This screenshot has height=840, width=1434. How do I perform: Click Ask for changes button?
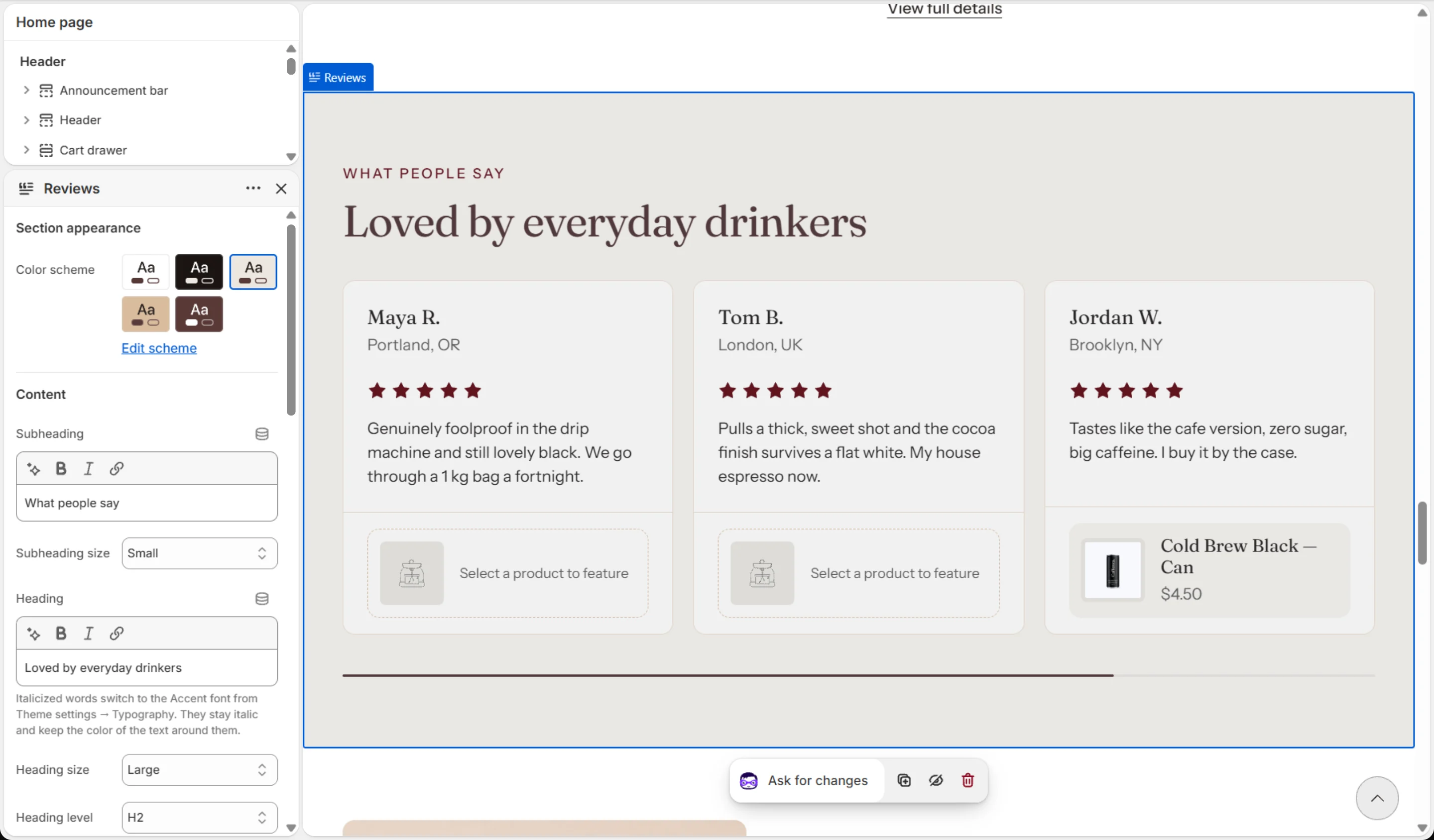(808, 781)
